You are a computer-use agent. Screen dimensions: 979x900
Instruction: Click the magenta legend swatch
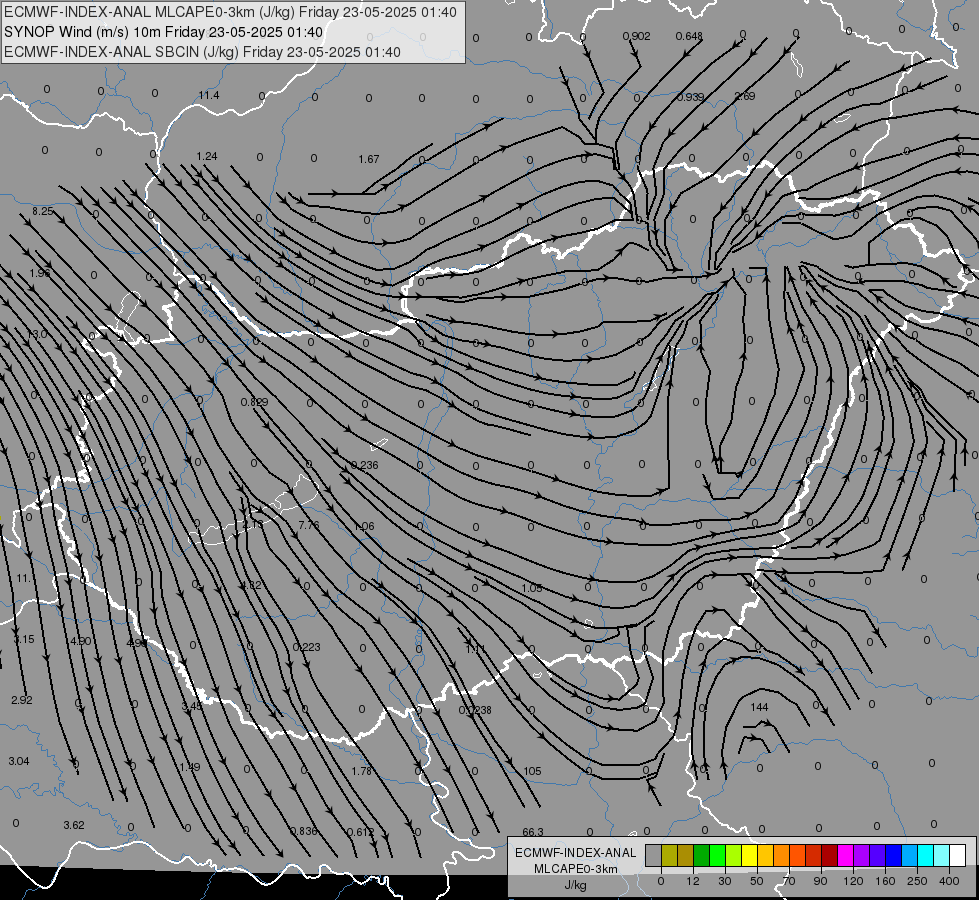pos(845,855)
